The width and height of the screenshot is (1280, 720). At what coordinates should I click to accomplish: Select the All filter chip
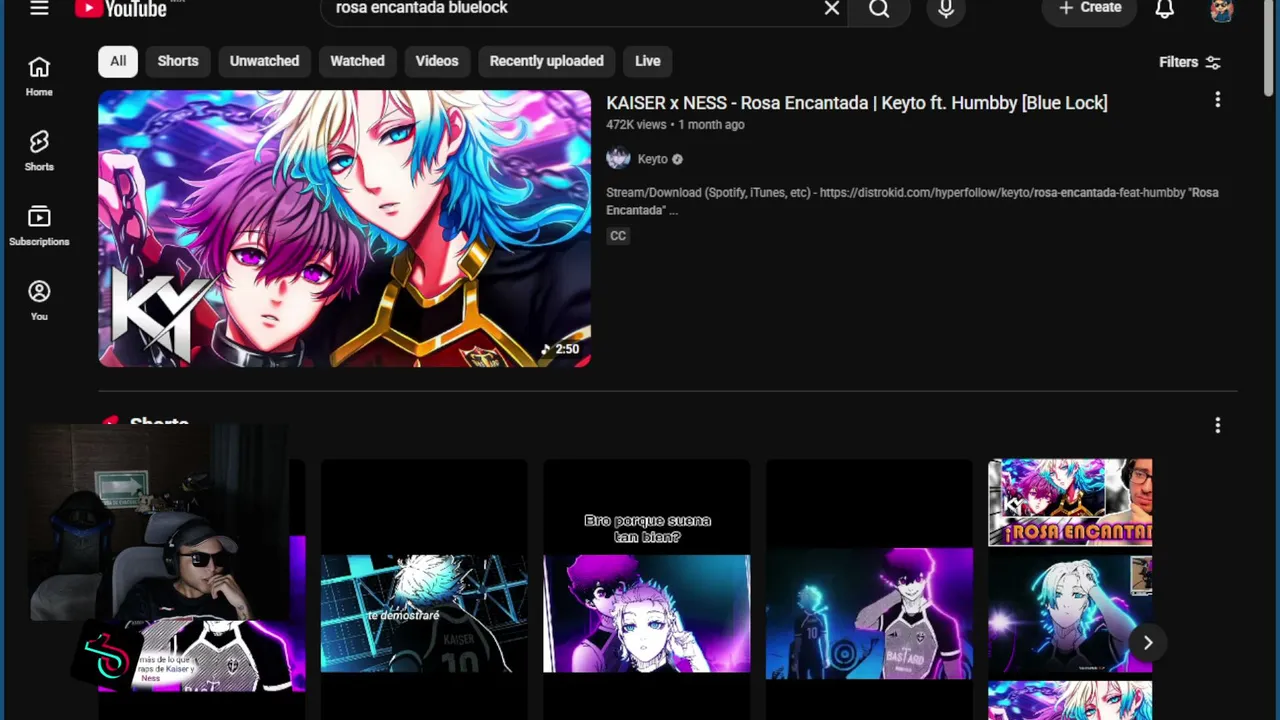(x=118, y=61)
